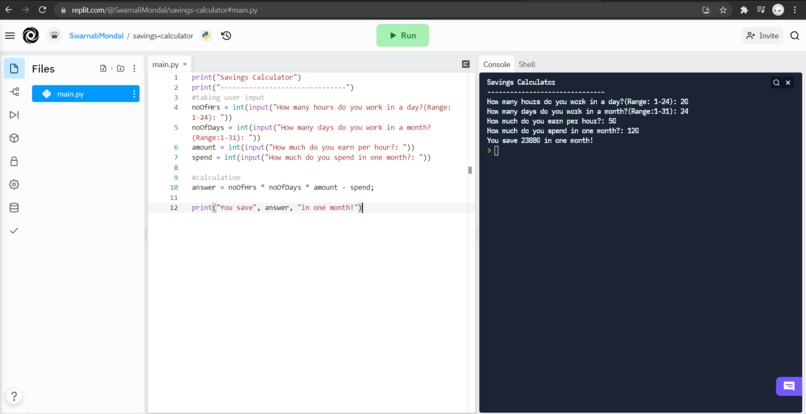Switch to the Shell tab
The height and width of the screenshot is (414, 806).
(527, 64)
